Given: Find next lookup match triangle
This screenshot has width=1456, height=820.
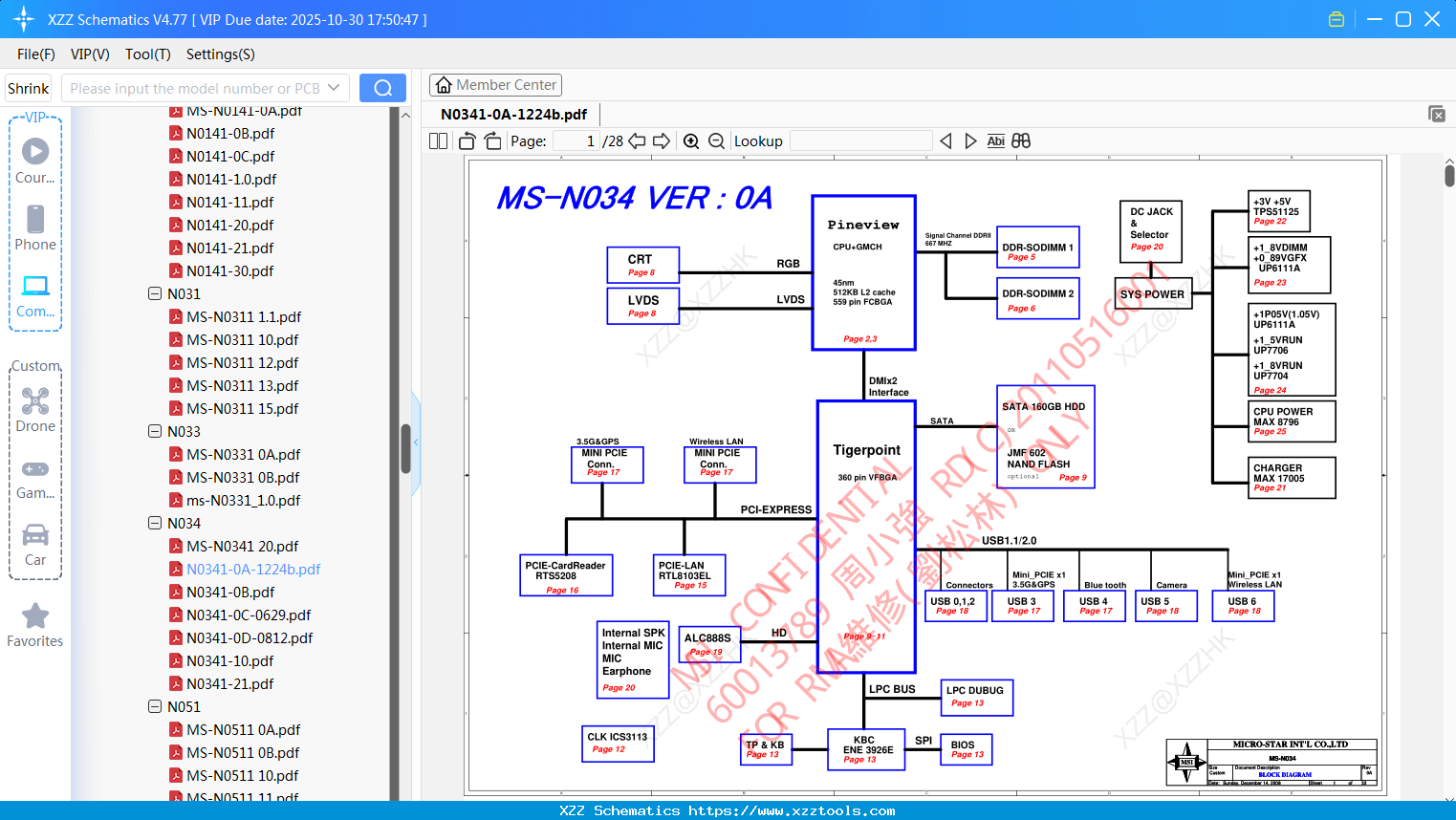Looking at the screenshot, I should tap(970, 141).
